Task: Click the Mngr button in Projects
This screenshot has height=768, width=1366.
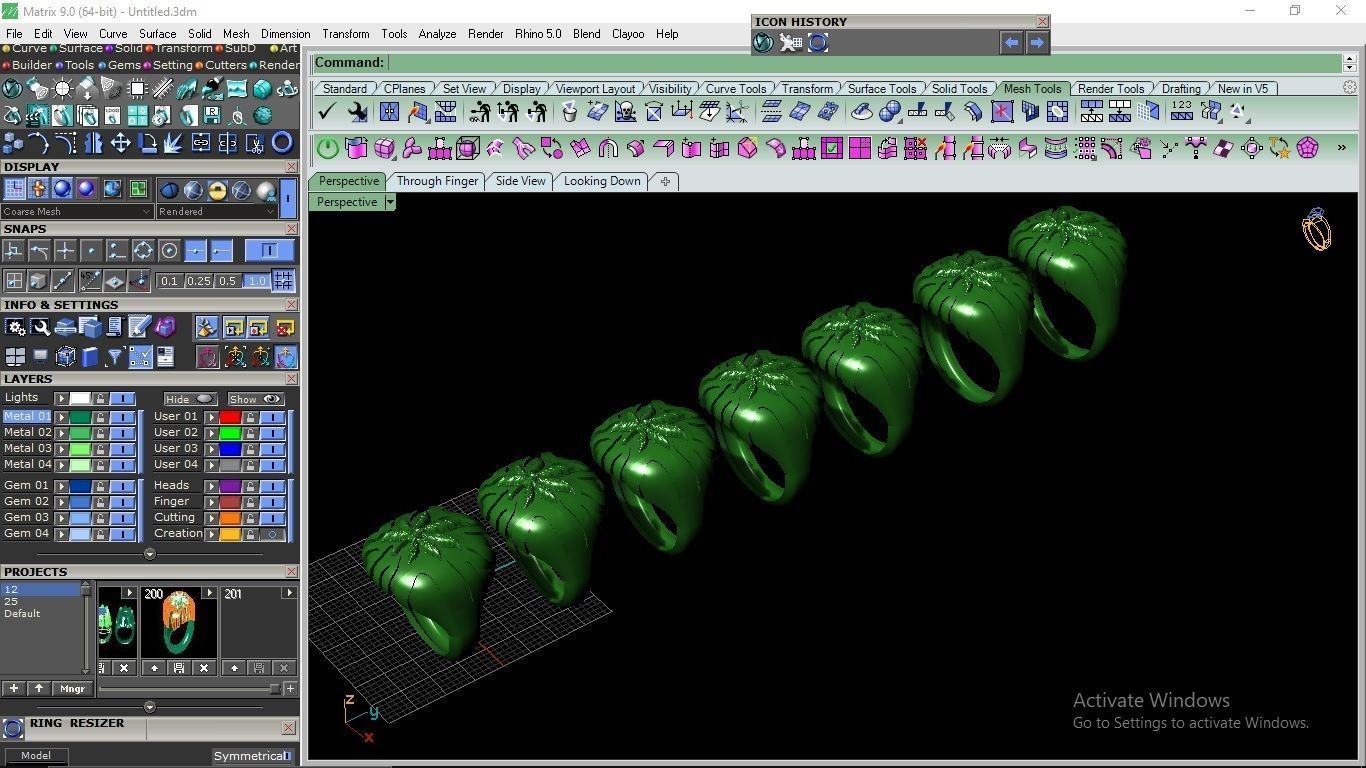Action: pyautogui.click(x=72, y=688)
